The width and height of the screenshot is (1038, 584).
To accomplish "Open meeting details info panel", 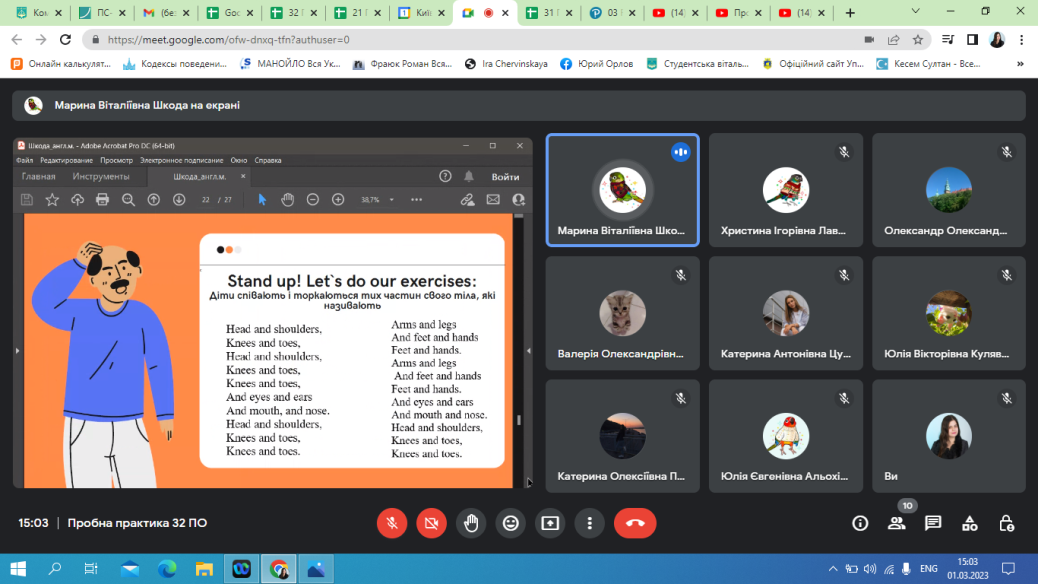I will (x=860, y=523).
